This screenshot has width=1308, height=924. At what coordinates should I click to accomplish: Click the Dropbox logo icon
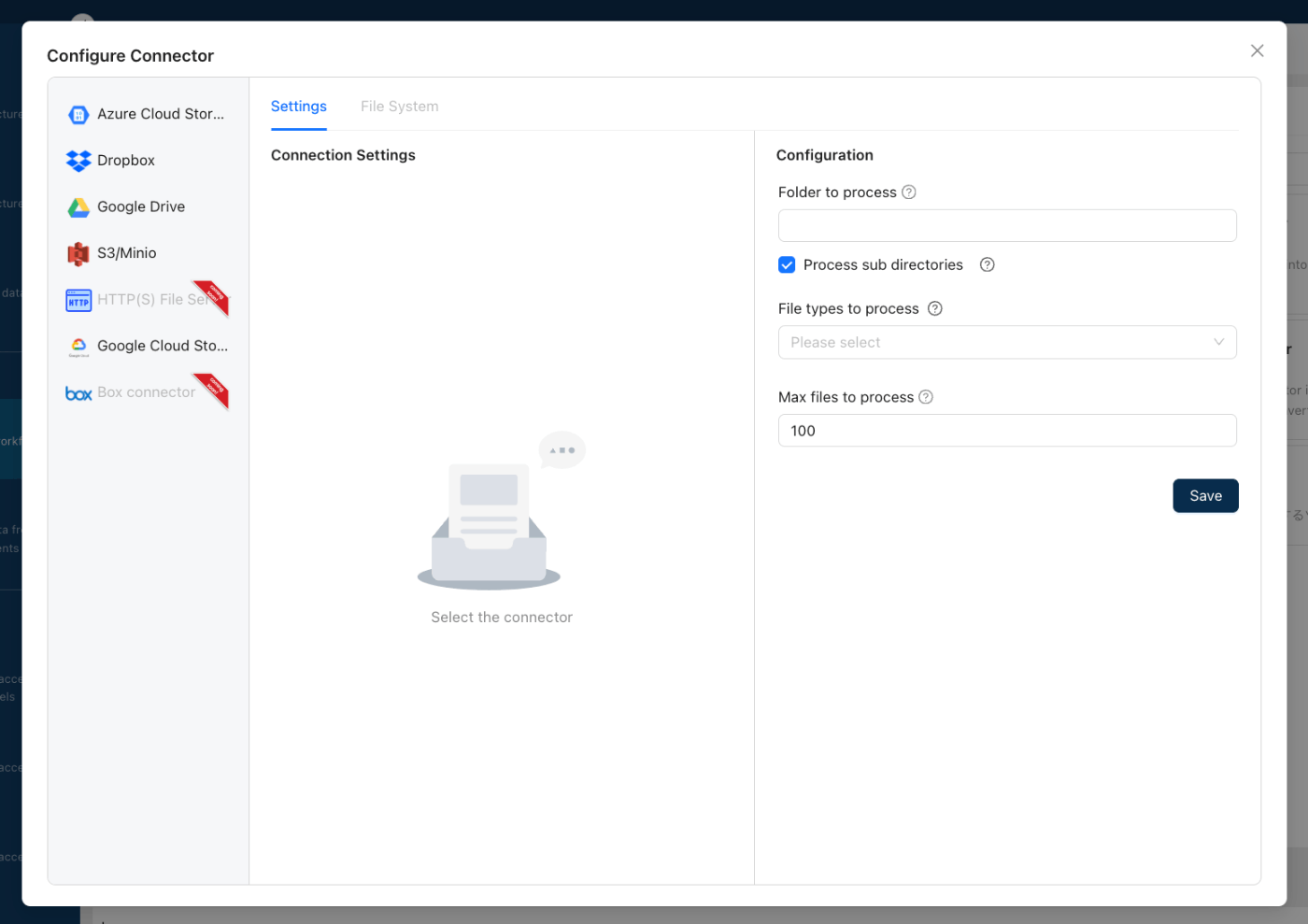coord(78,161)
